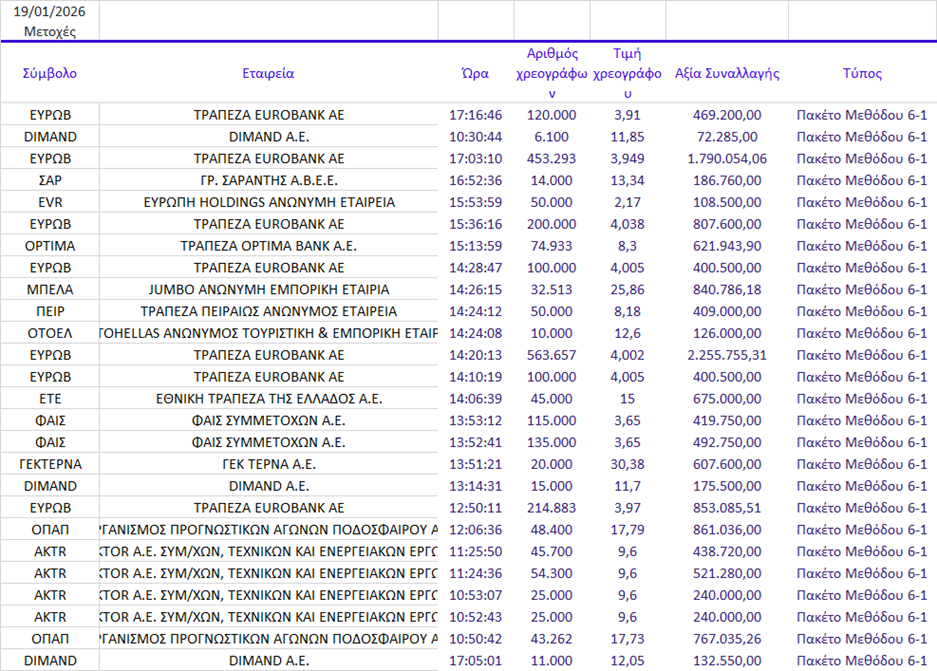Select quantity cell 214.883
This screenshot has height=671, width=937.
click(x=552, y=508)
